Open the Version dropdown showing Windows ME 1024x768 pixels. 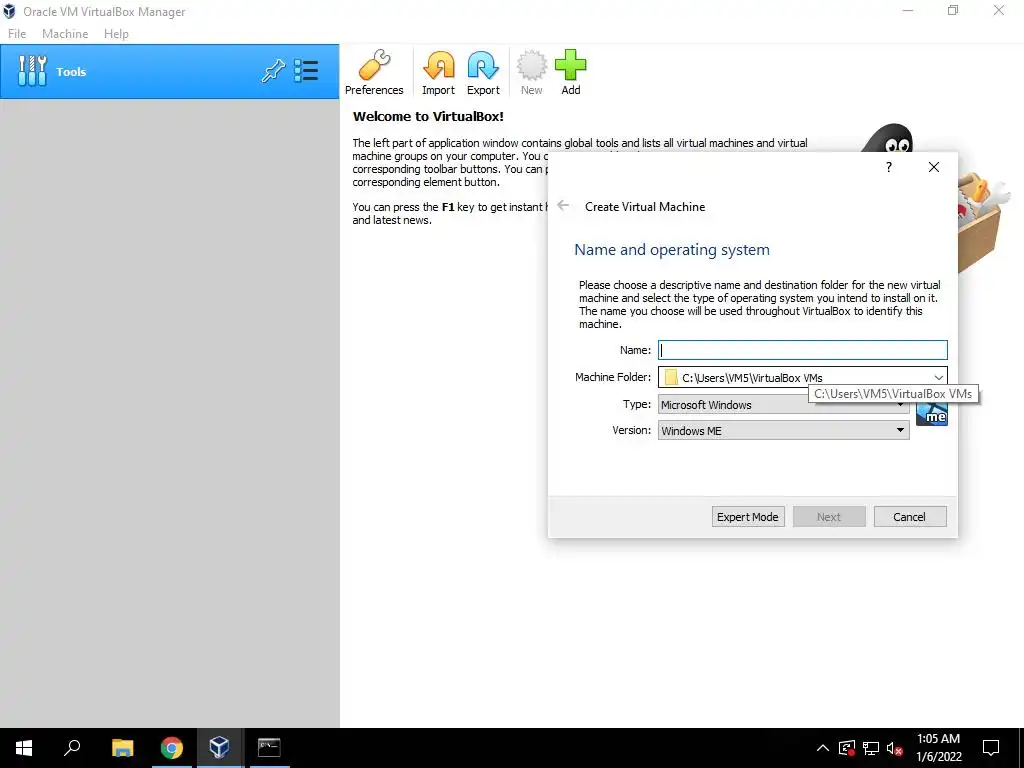click(x=783, y=430)
